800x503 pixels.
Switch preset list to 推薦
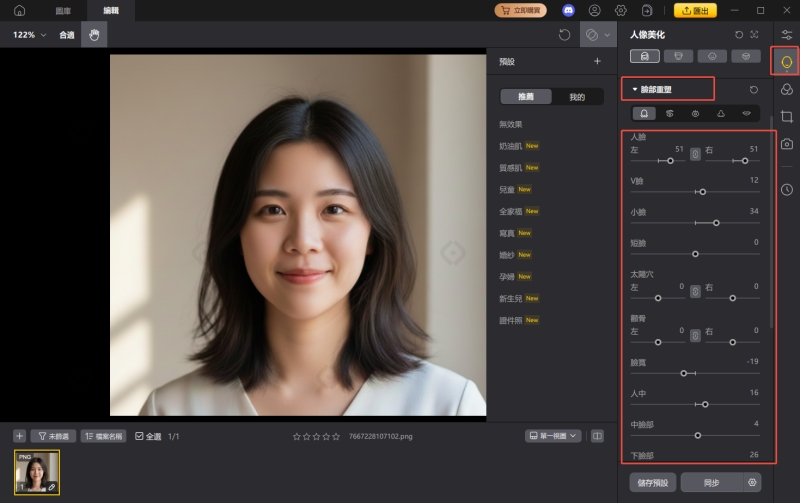526,97
